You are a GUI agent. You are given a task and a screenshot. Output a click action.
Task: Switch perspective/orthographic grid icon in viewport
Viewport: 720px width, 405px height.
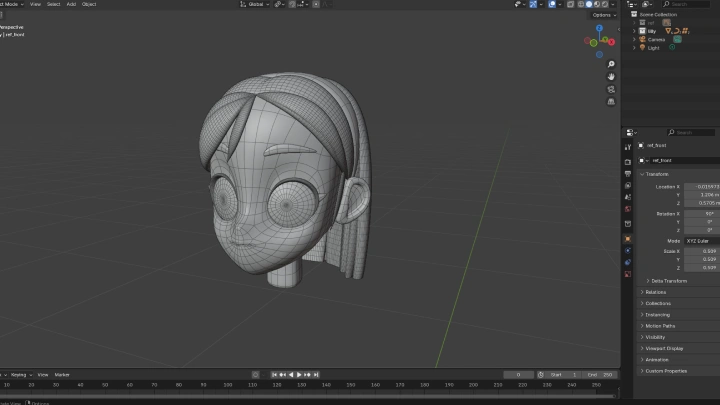pyautogui.click(x=611, y=101)
